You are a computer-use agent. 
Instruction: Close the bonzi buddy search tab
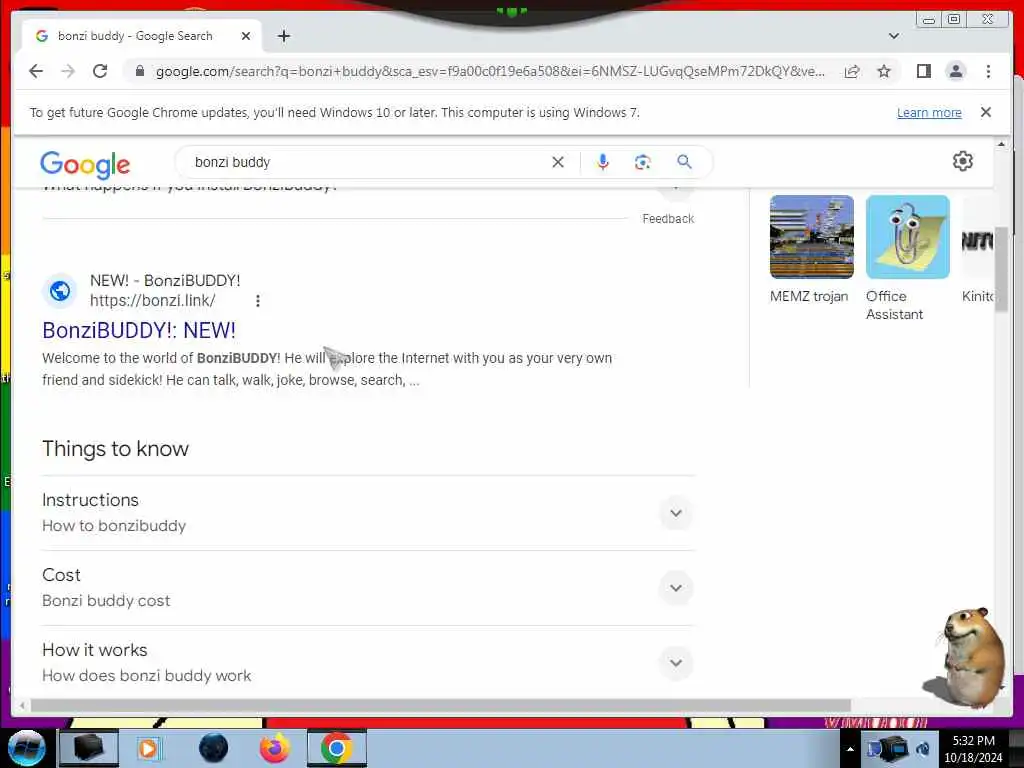[x=246, y=36]
